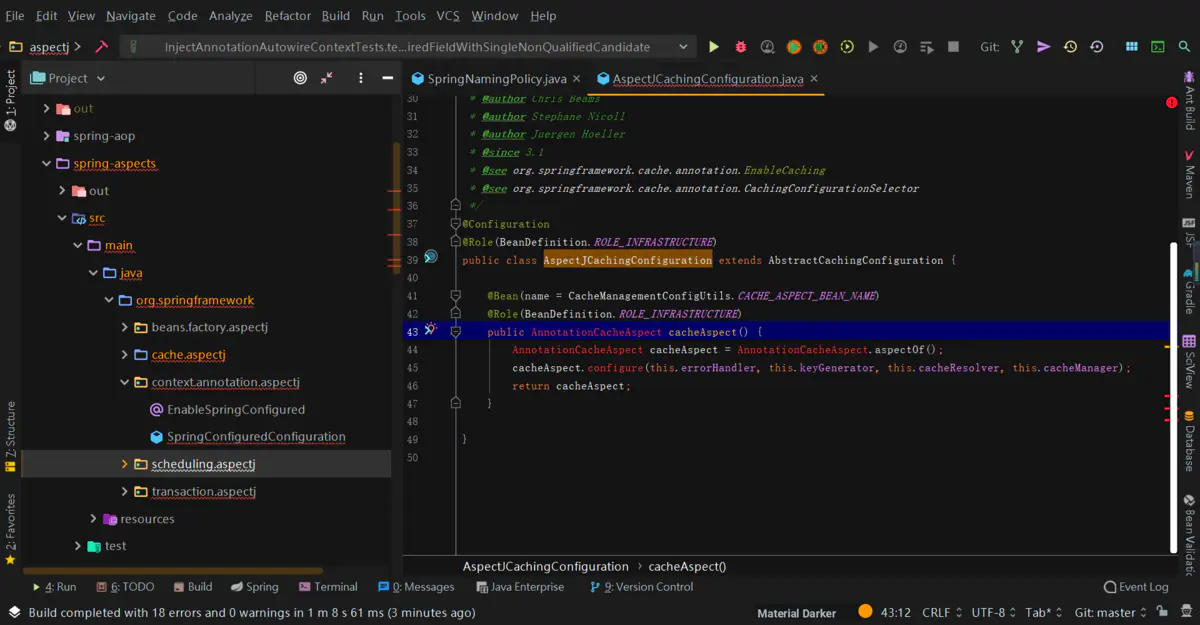Stop the running process
This screenshot has height=625, width=1200.
[953, 47]
